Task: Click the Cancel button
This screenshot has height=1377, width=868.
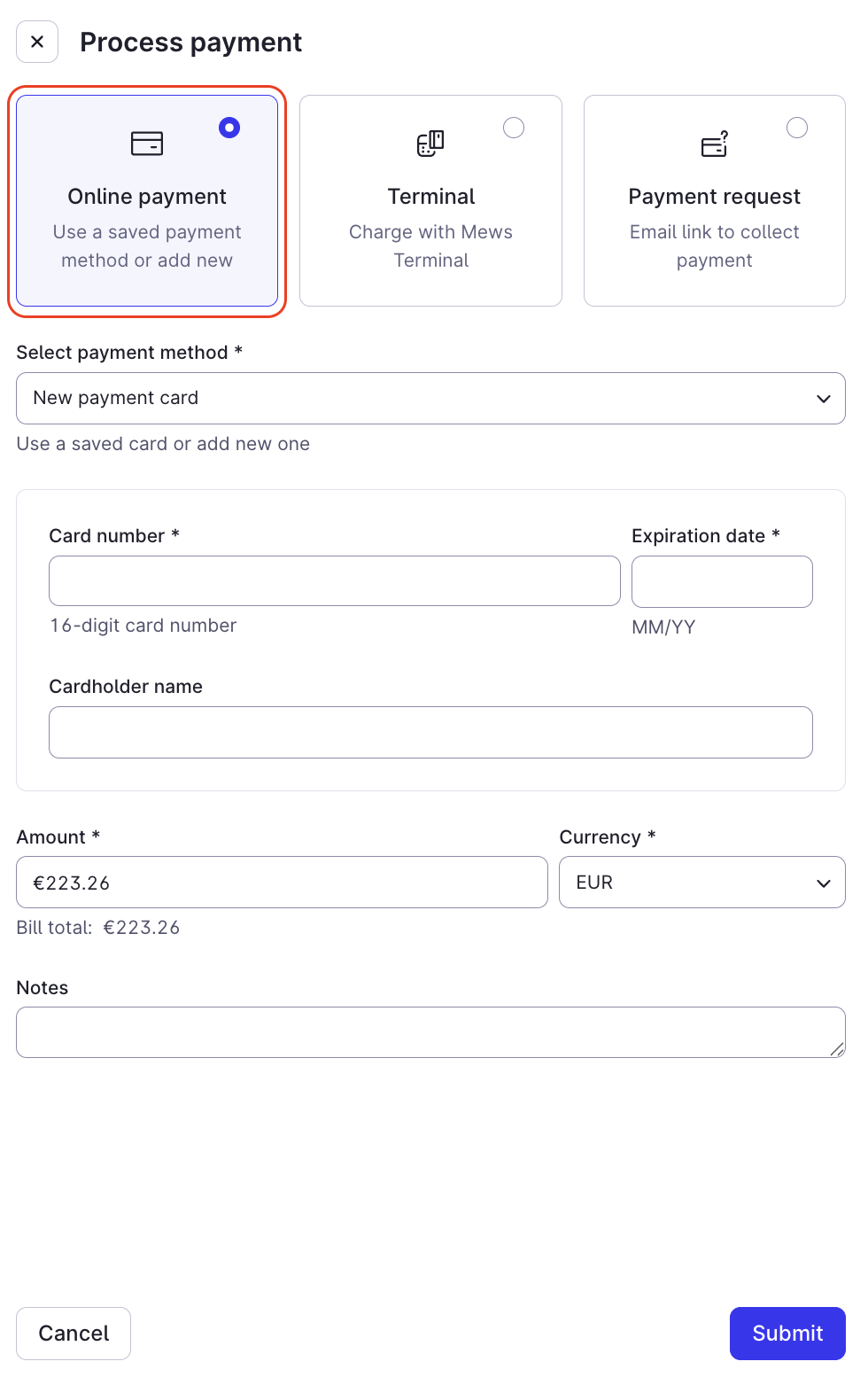Action: click(x=74, y=1334)
